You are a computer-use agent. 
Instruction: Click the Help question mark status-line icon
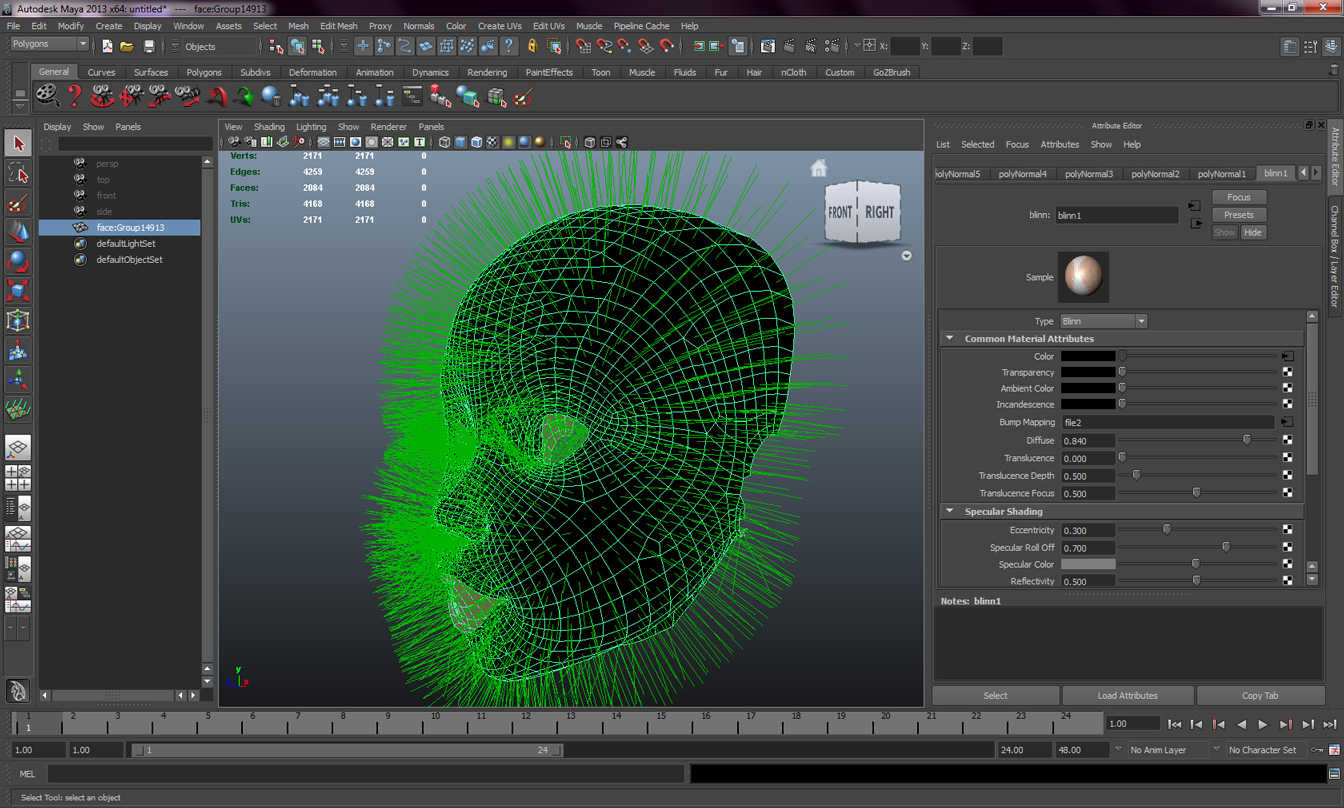509,46
